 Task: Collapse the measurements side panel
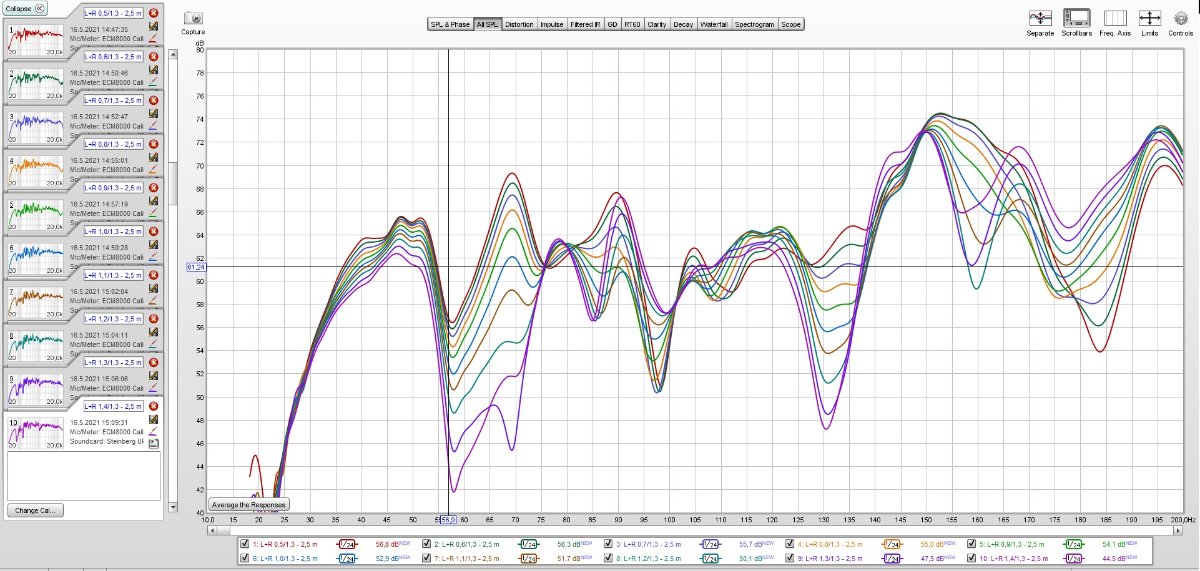(x=26, y=7)
